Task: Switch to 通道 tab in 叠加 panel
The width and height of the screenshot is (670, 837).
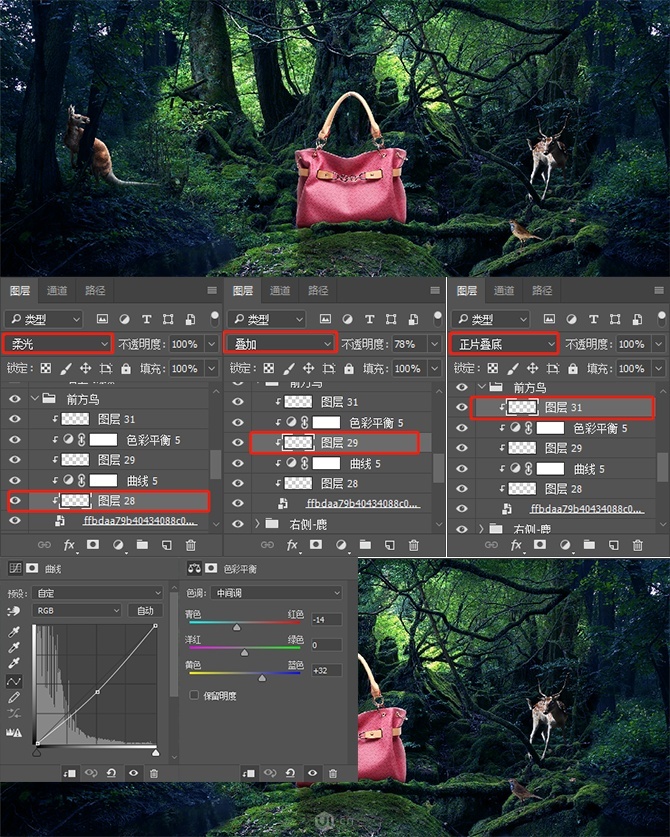Action: click(x=280, y=290)
